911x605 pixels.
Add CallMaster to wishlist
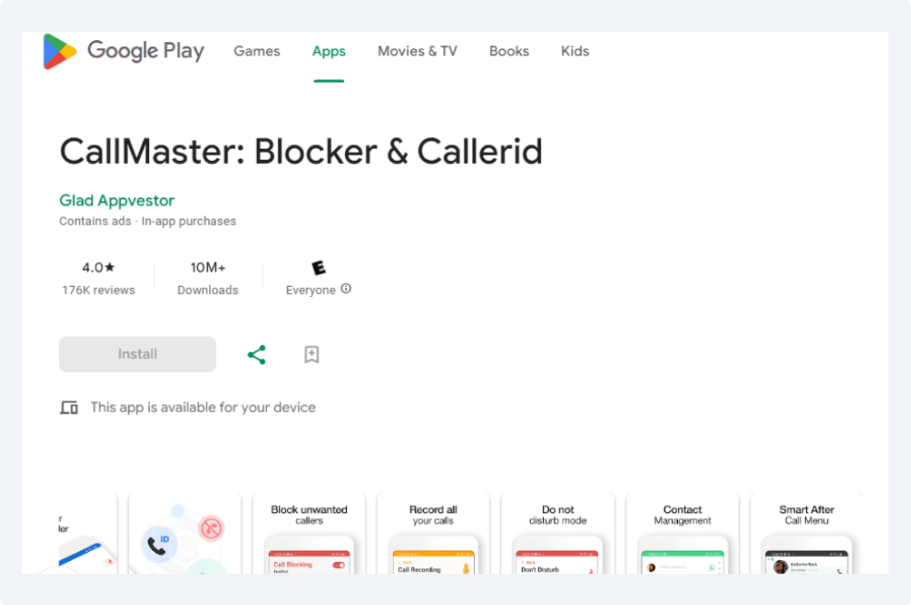pyautogui.click(x=311, y=354)
